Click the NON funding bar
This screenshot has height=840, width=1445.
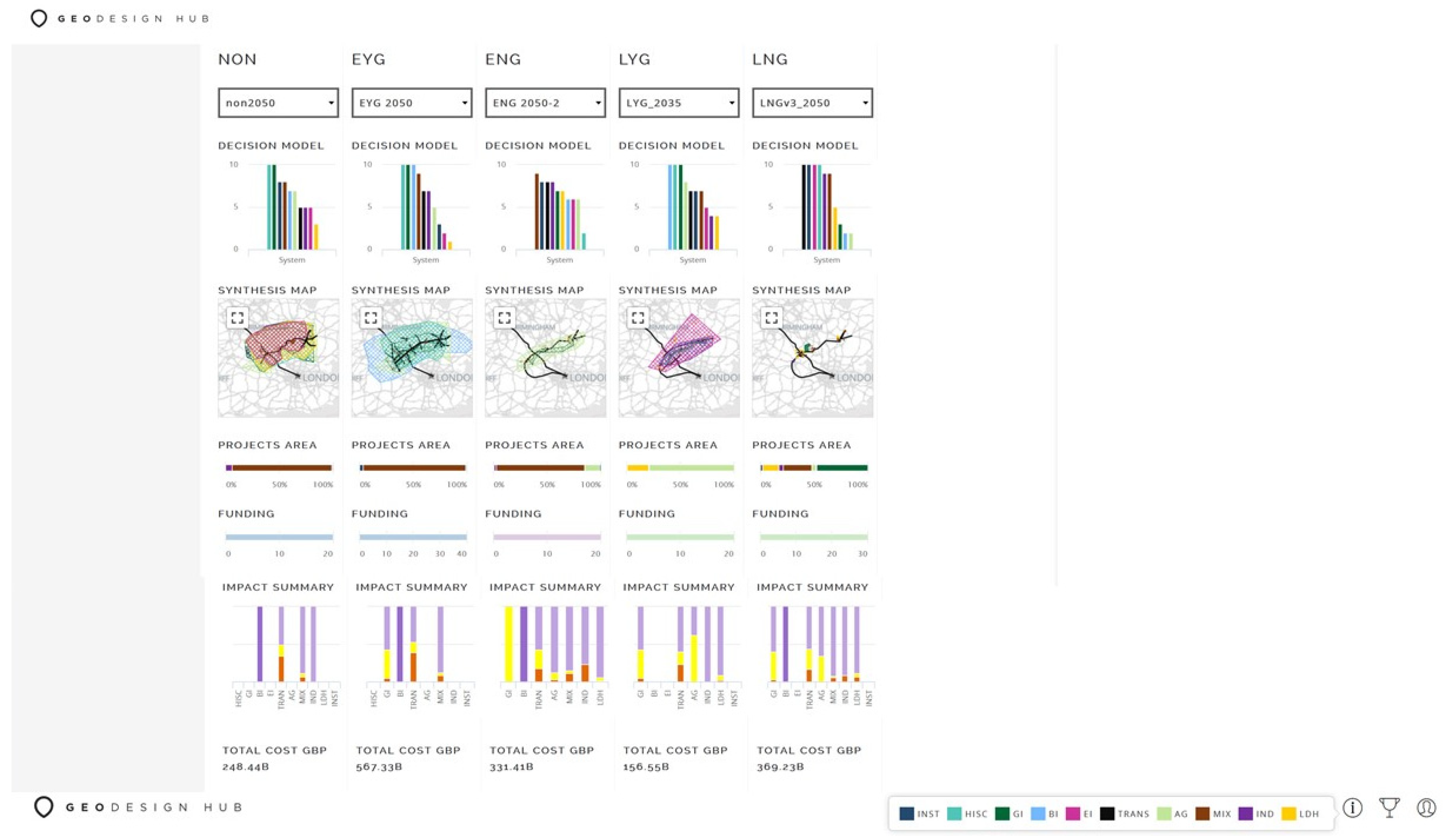pos(279,537)
